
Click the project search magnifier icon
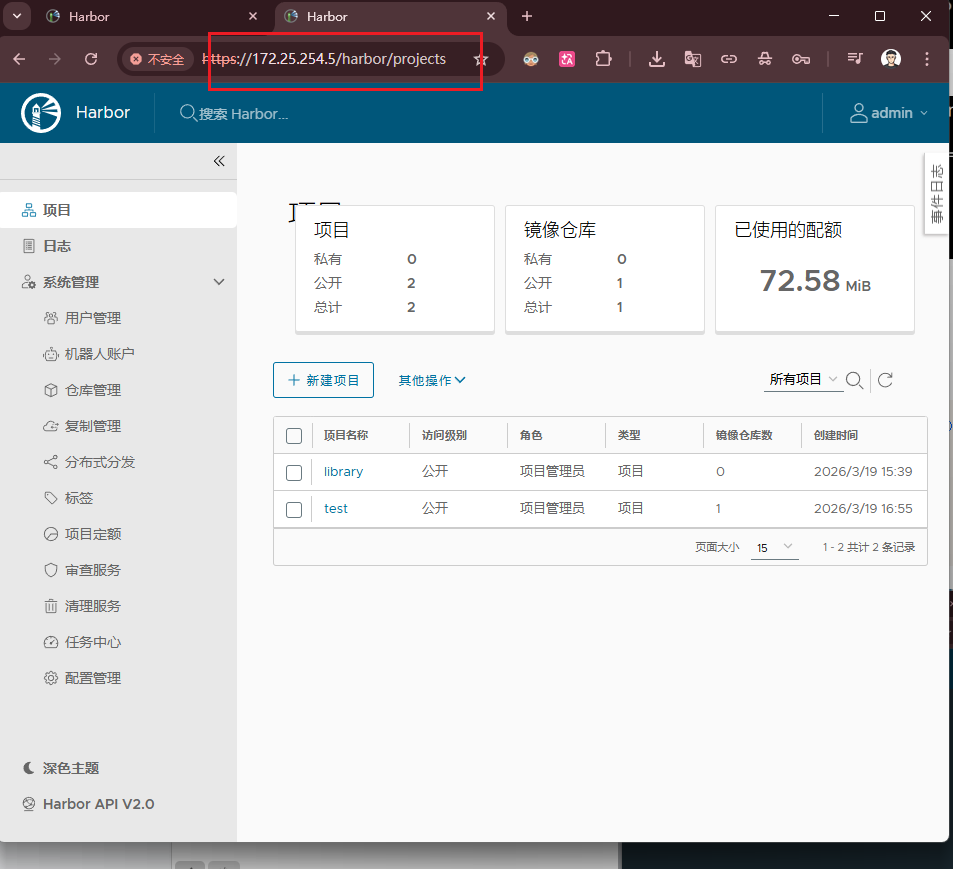(855, 380)
